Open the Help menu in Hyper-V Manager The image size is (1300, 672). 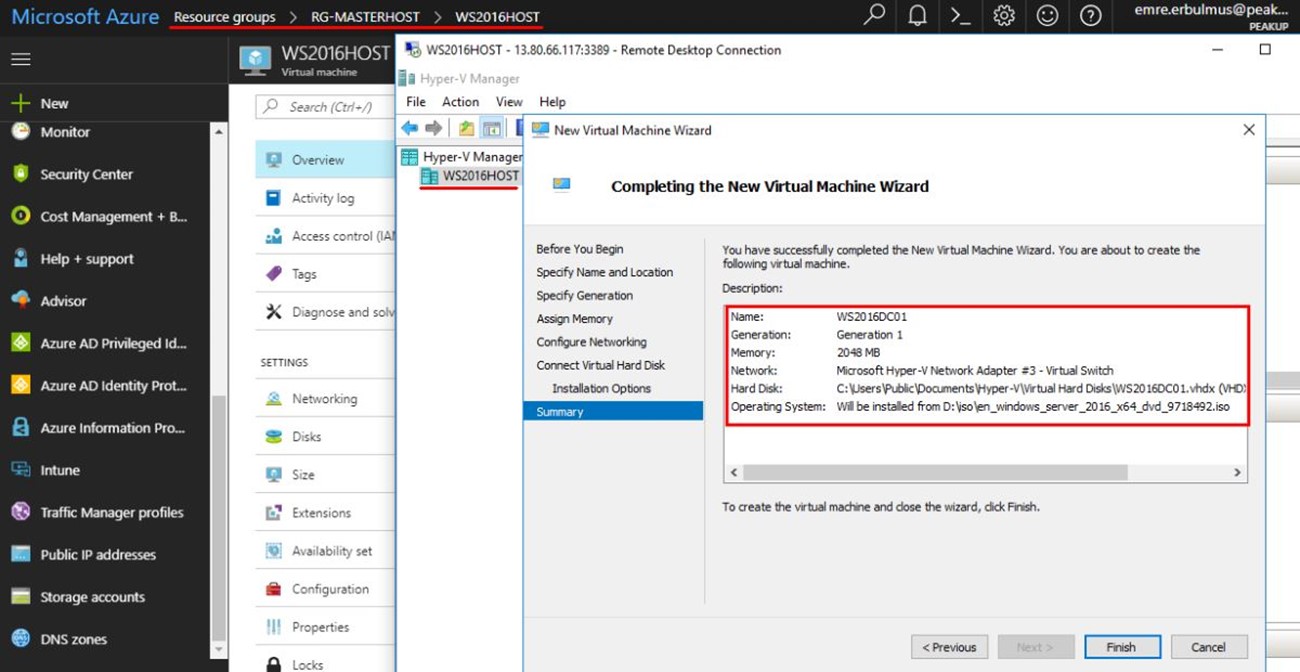click(x=552, y=102)
